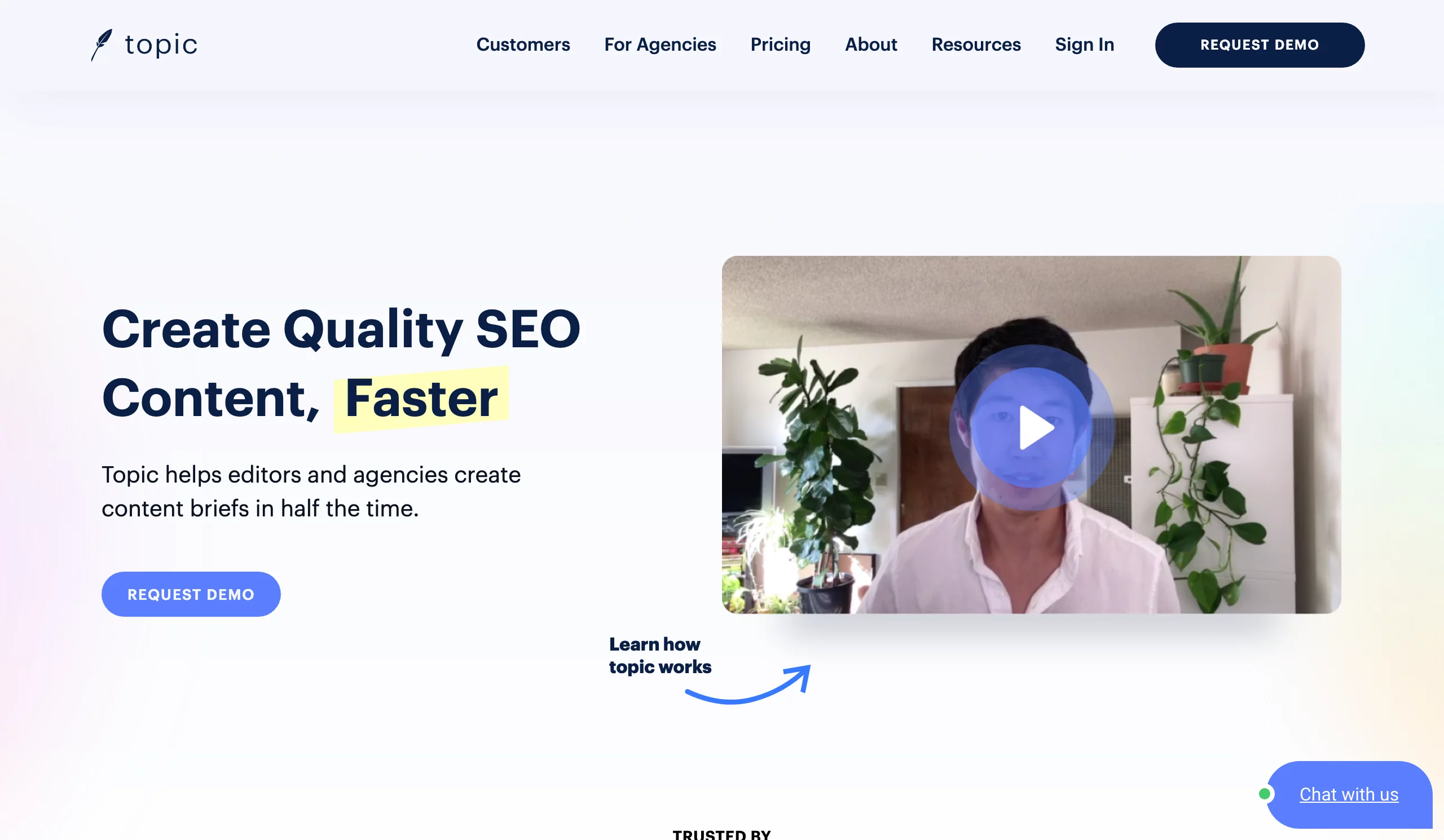Click the navigation bar Sign In toggle
The height and width of the screenshot is (840, 1444).
click(1084, 44)
